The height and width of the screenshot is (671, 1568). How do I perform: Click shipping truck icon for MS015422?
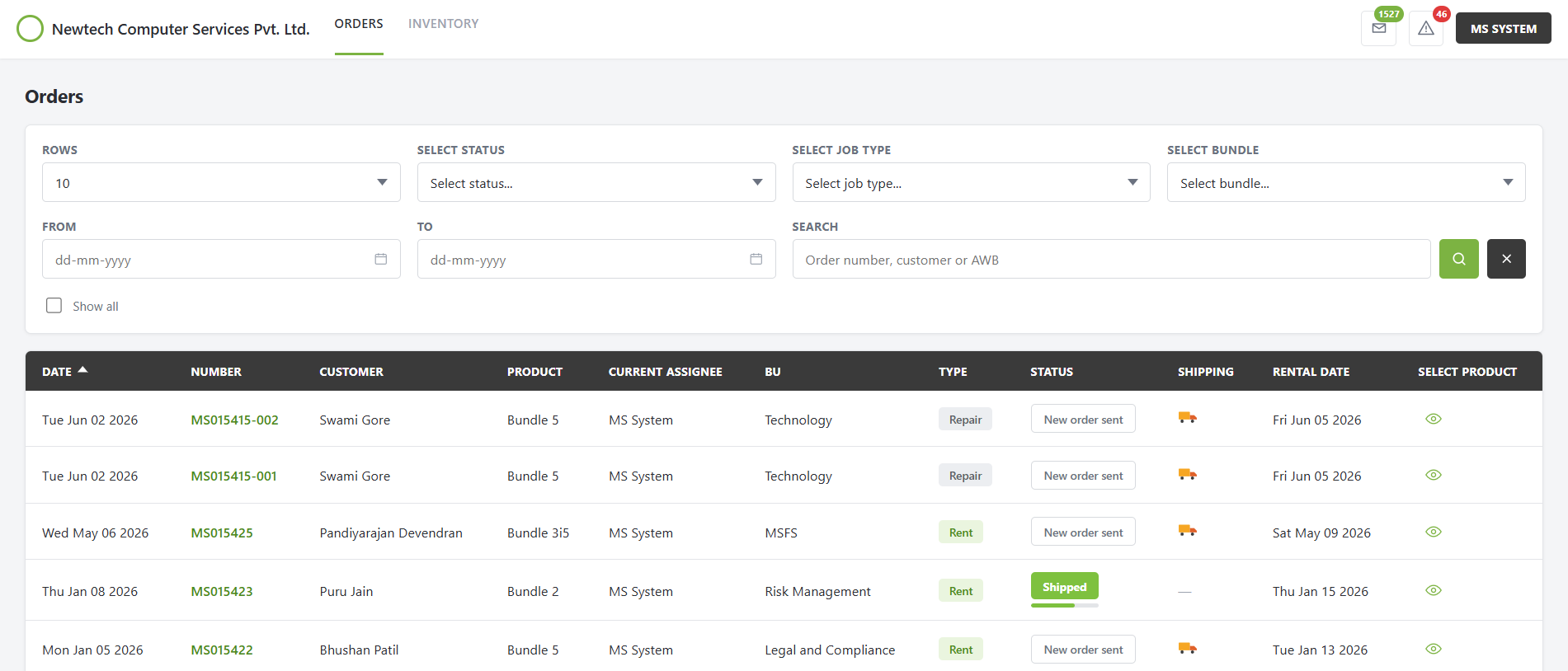tap(1188, 648)
